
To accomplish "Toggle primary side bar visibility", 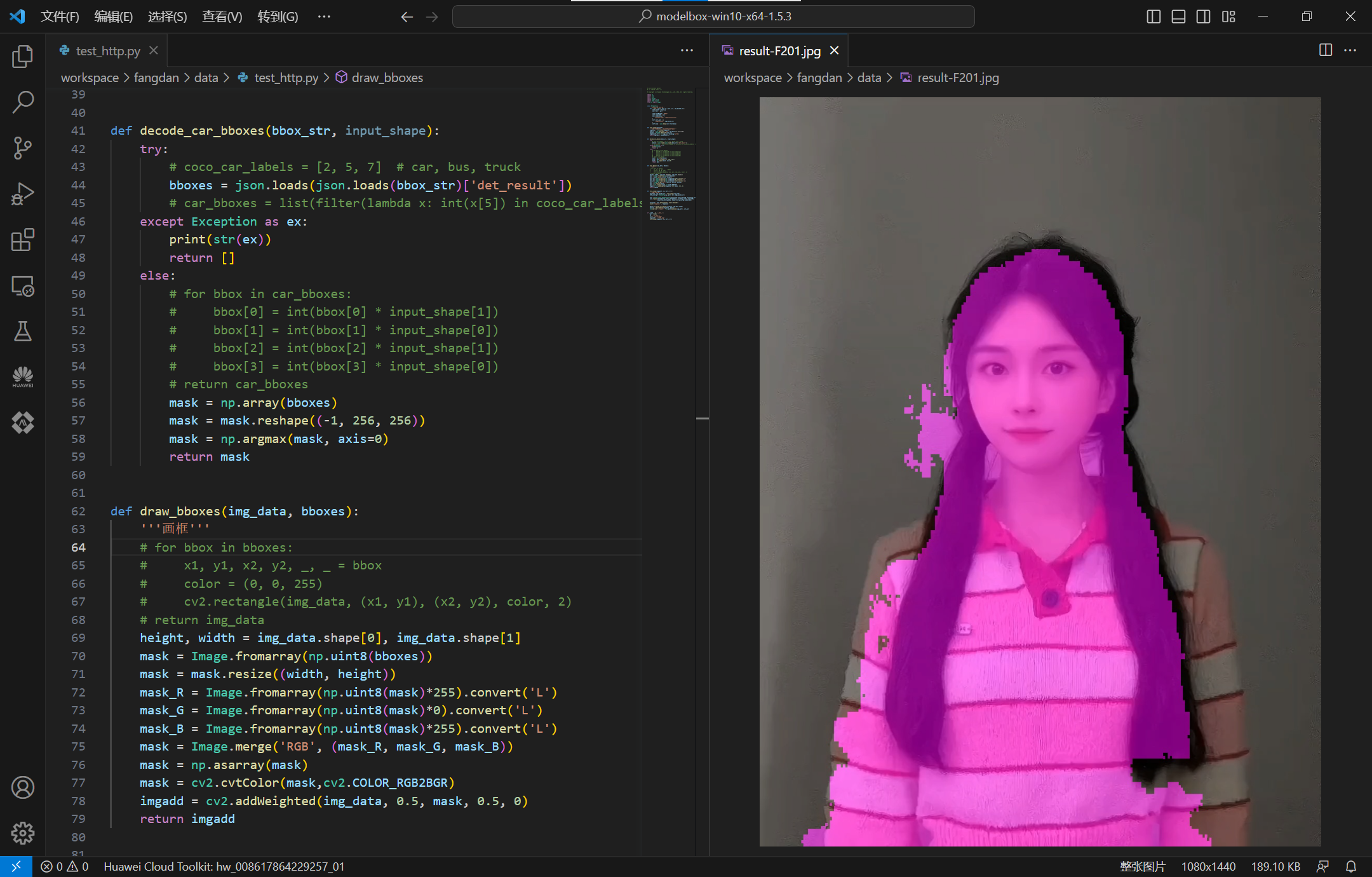I will click(x=1153, y=17).
